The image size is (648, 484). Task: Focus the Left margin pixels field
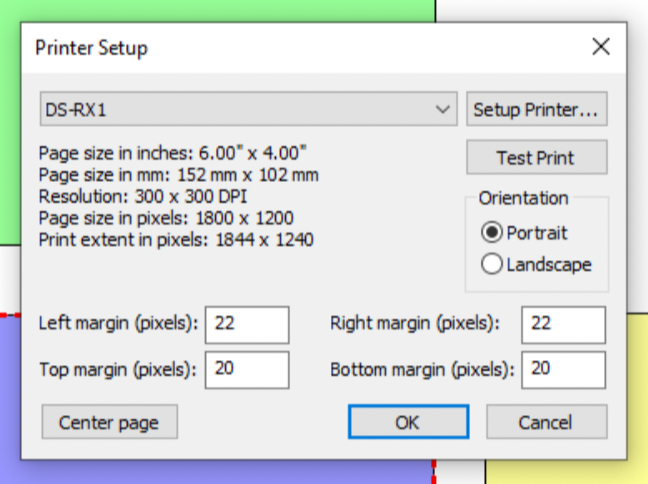click(x=246, y=324)
